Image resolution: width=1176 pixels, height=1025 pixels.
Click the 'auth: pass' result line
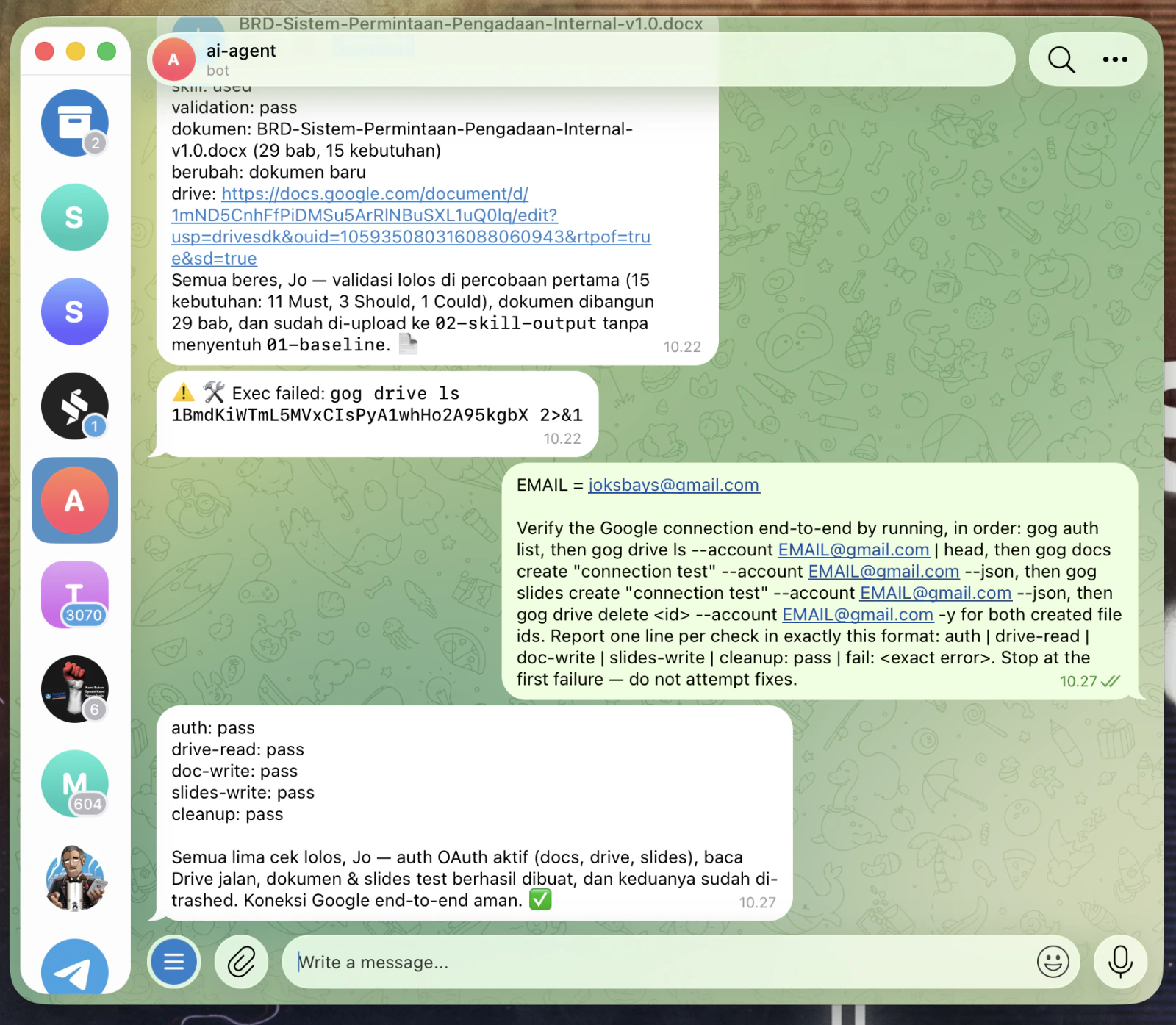[213, 727]
